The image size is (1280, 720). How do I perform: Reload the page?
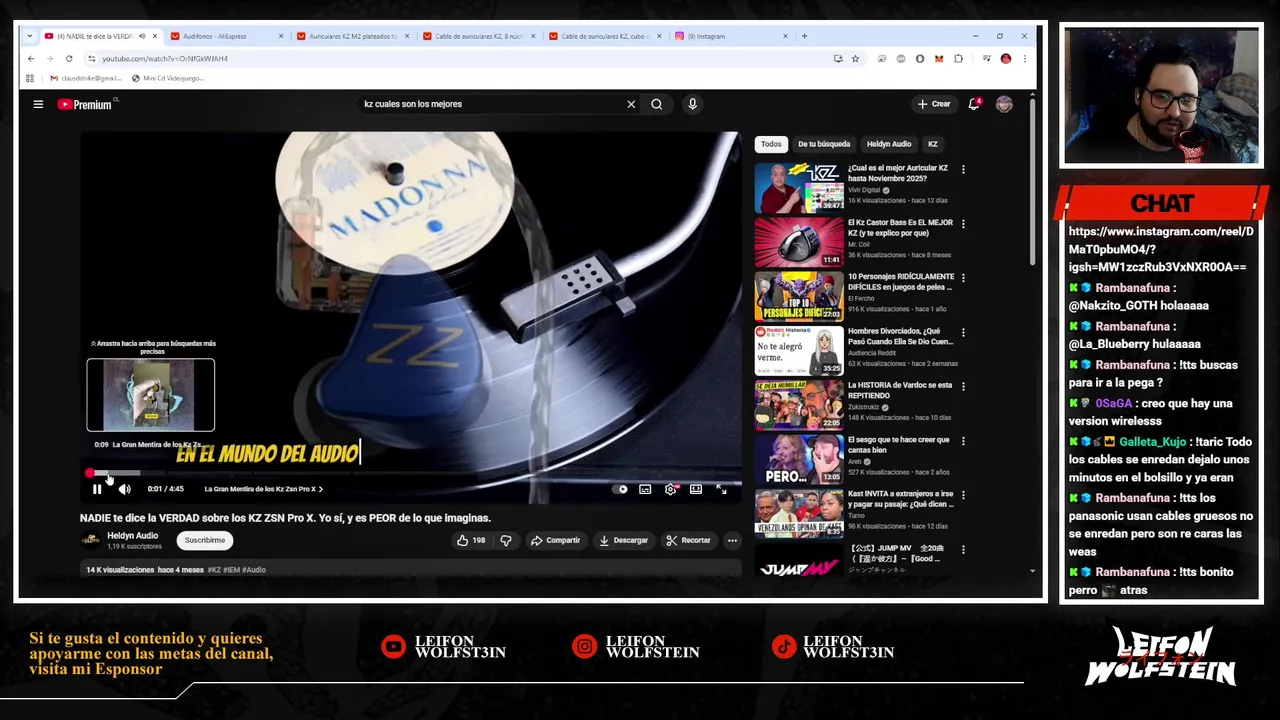[69, 59]
